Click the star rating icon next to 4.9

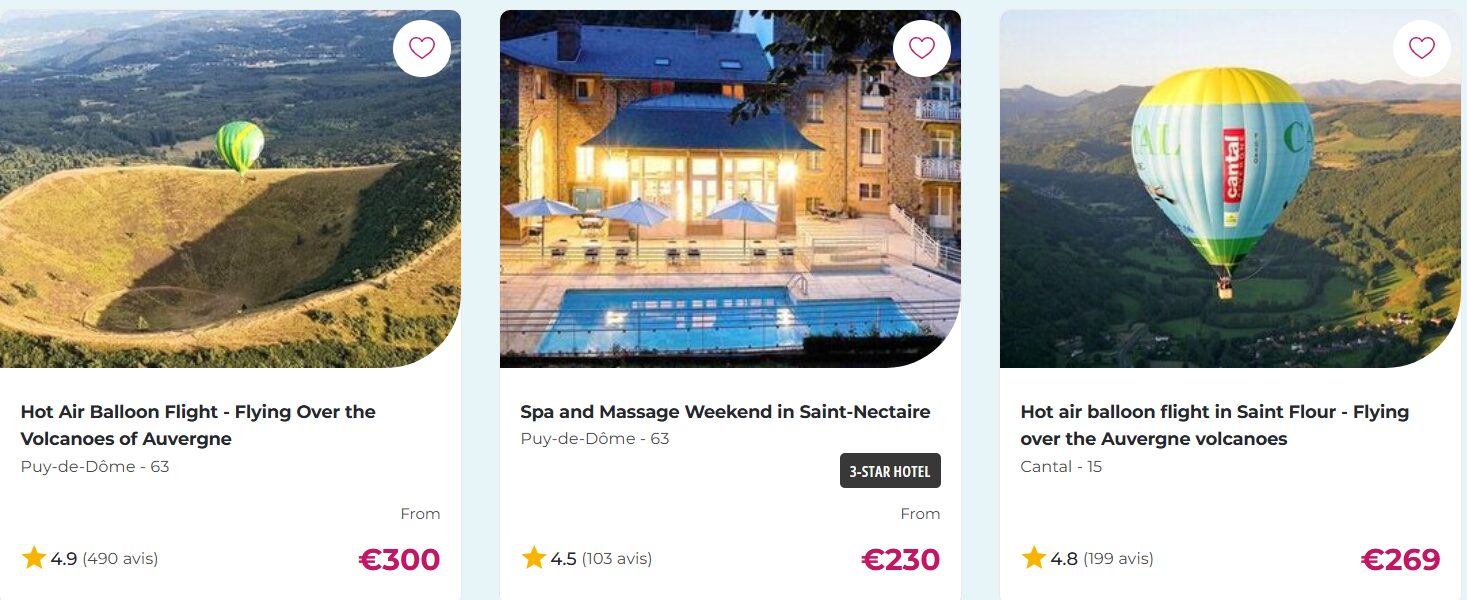point(34,558)
